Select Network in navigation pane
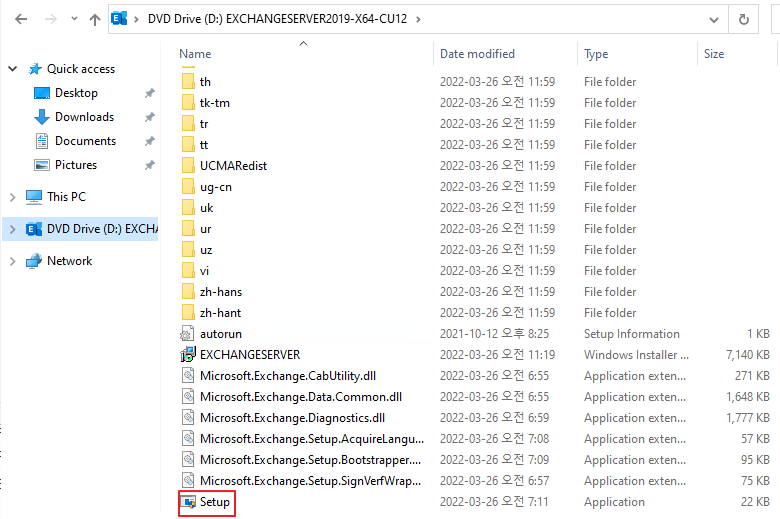This screenshot has height=519, width=780. (69, 261)
